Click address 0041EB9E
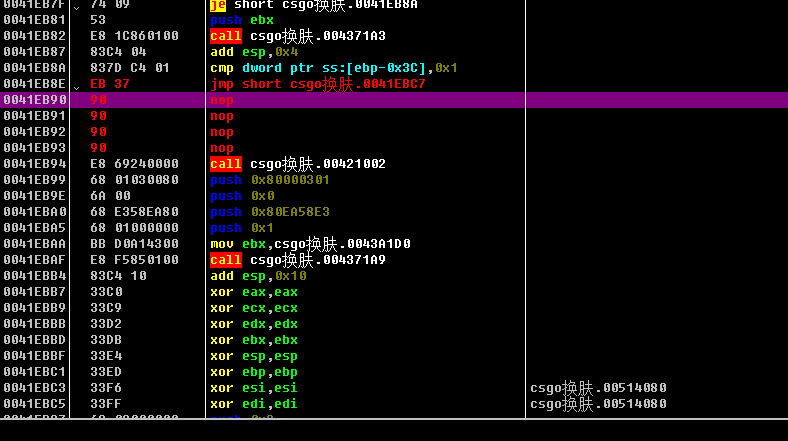788x441 pixels. 34,196
